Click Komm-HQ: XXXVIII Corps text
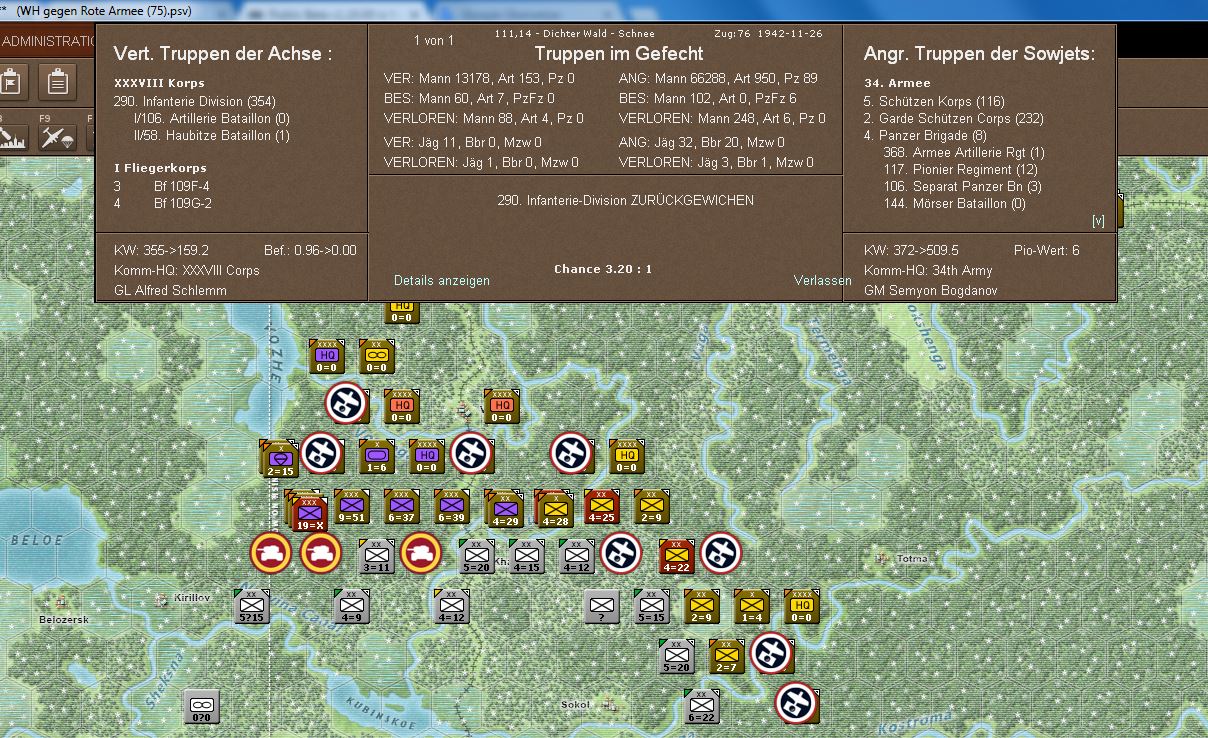This screenshot has width=1208, height=738. [x=186, y=271]
